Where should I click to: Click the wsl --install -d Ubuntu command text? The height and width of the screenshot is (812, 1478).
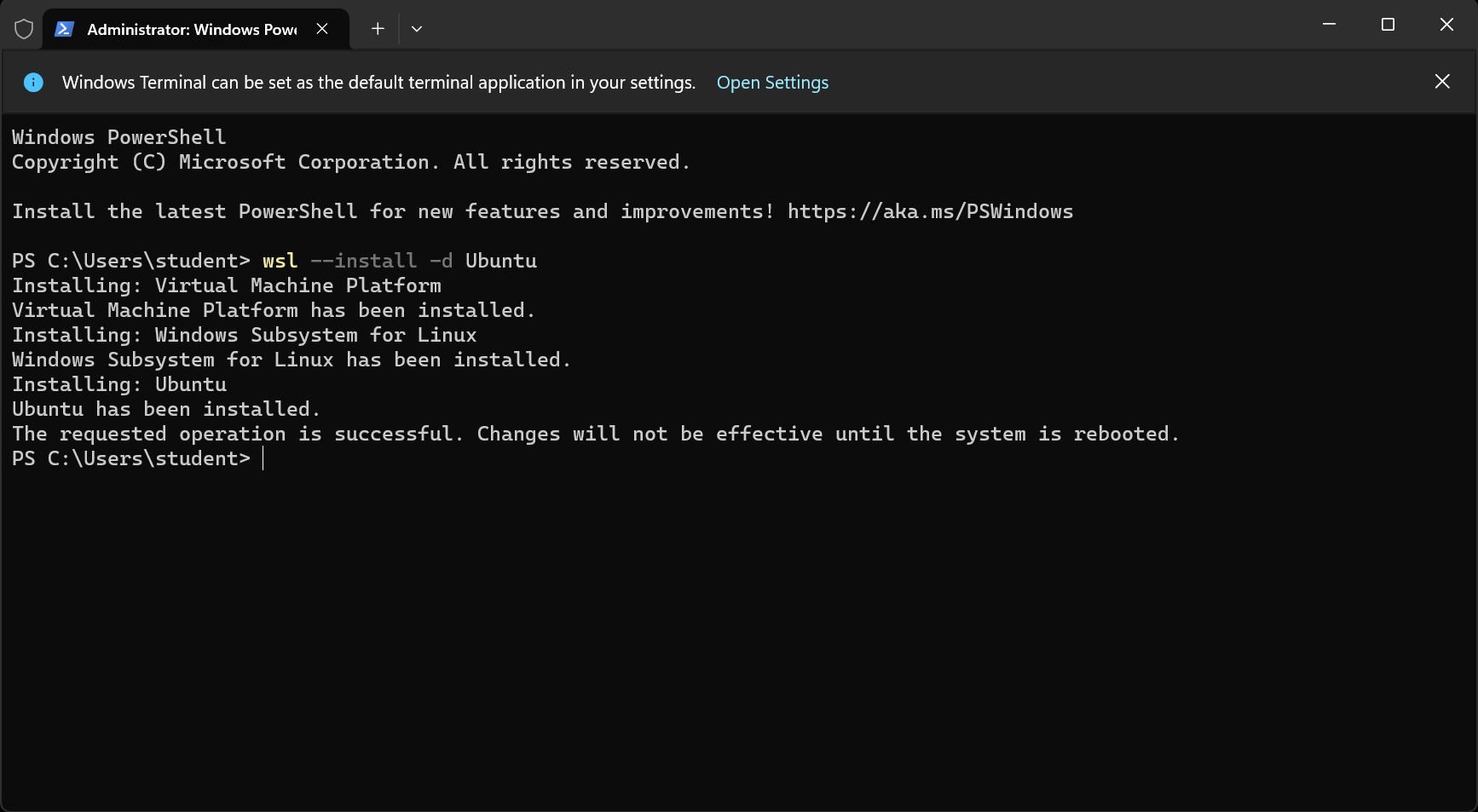pyautogui.click(x=399, y=261)
